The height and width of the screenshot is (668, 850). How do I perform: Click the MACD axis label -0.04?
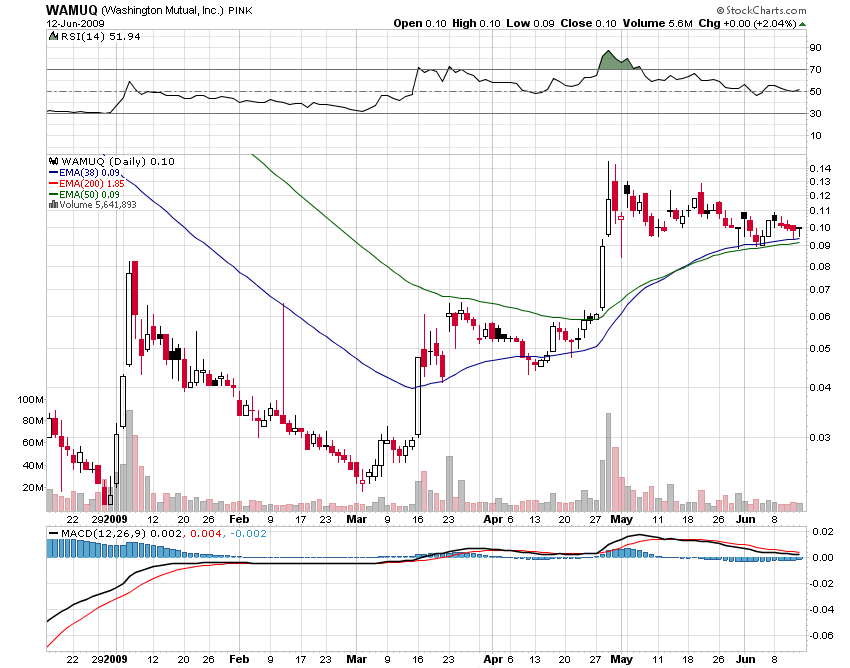[x=821, y=609]
